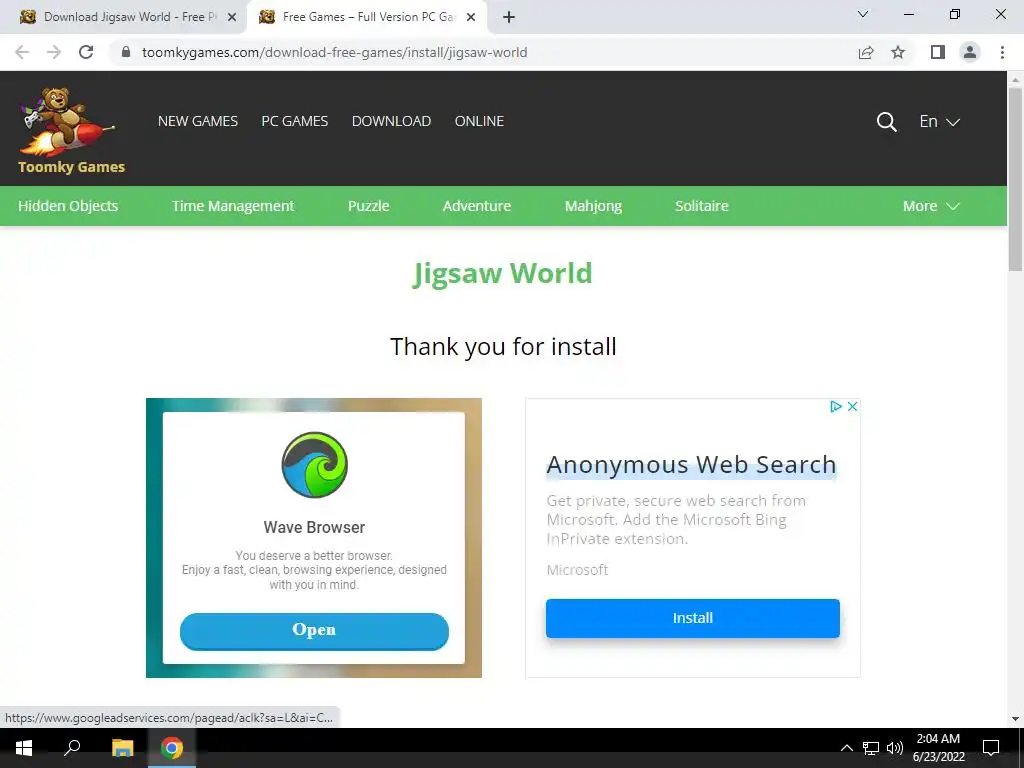Image resolution: width=1024 pixels, height=768 pixels.
Task: Click the Wave Browser logo icon
Action: click(315, 465)
